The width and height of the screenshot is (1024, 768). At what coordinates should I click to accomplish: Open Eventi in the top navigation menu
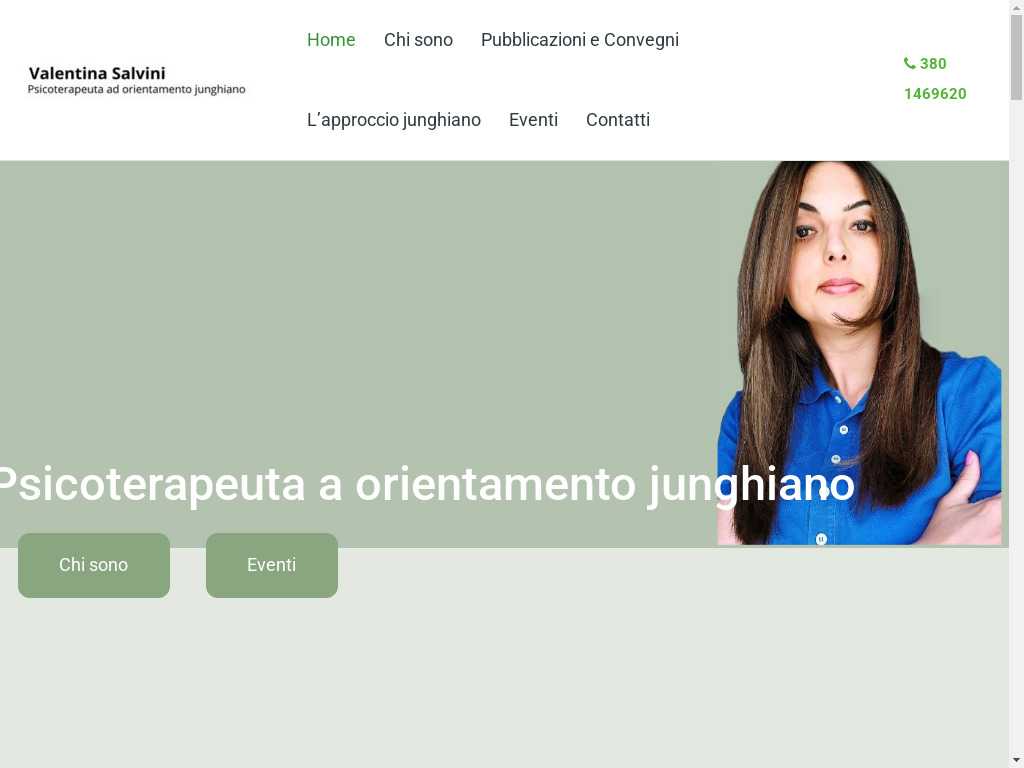pyautogui.click(x=533, y=120)
